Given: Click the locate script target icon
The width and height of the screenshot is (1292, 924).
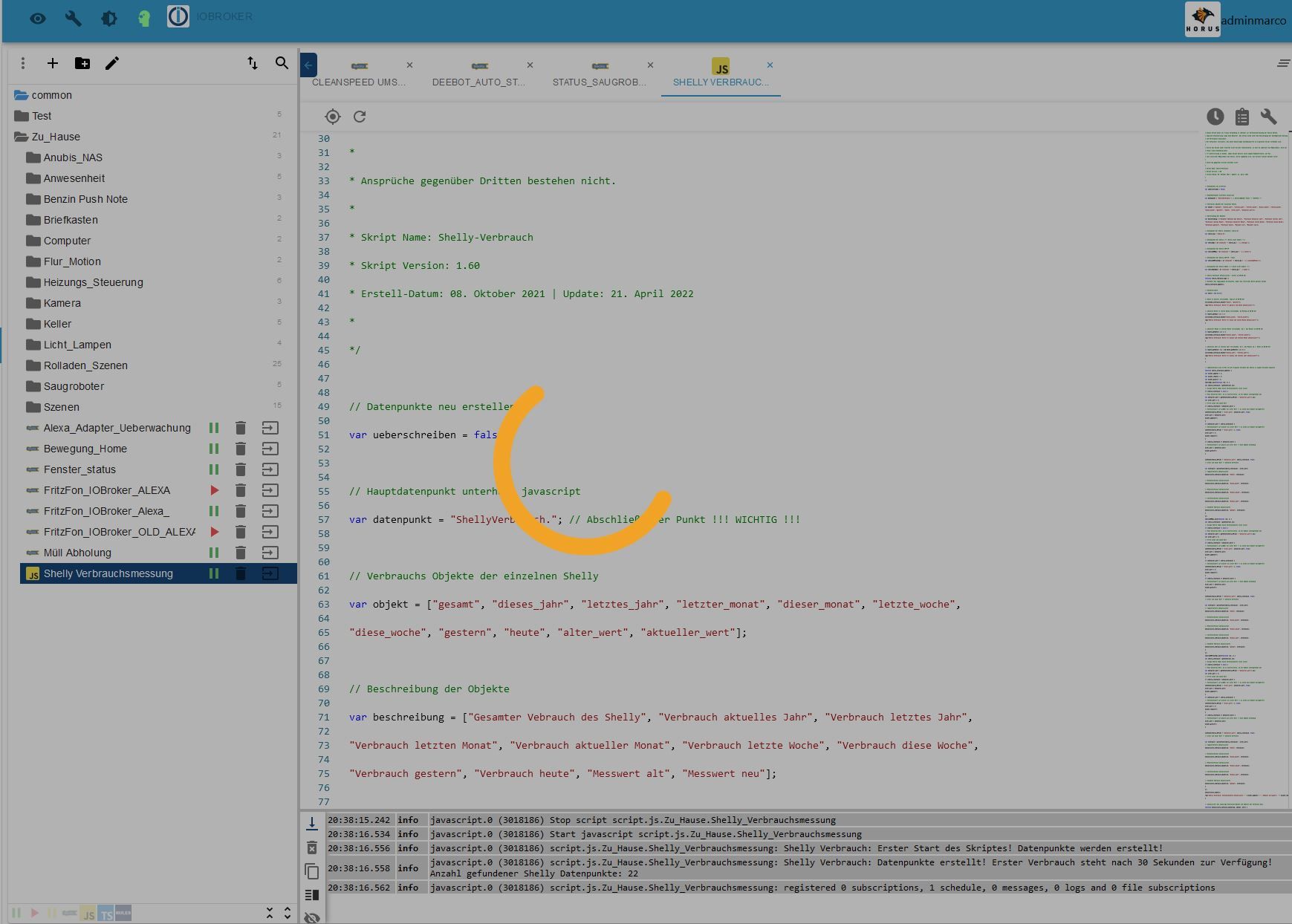Looking at the screenshot, I should 333,117.
